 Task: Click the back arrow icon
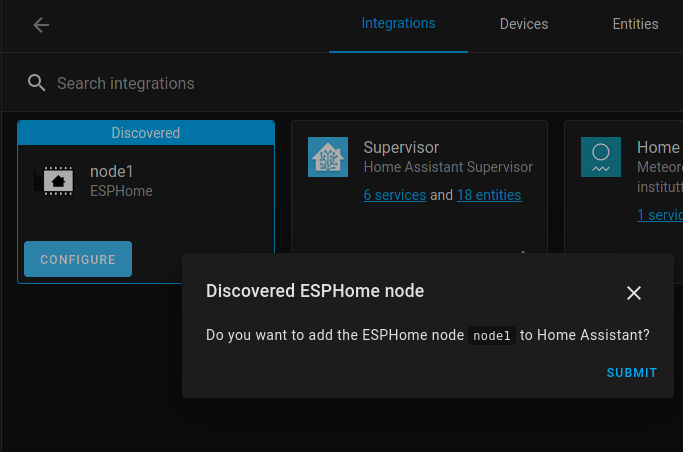41,25
